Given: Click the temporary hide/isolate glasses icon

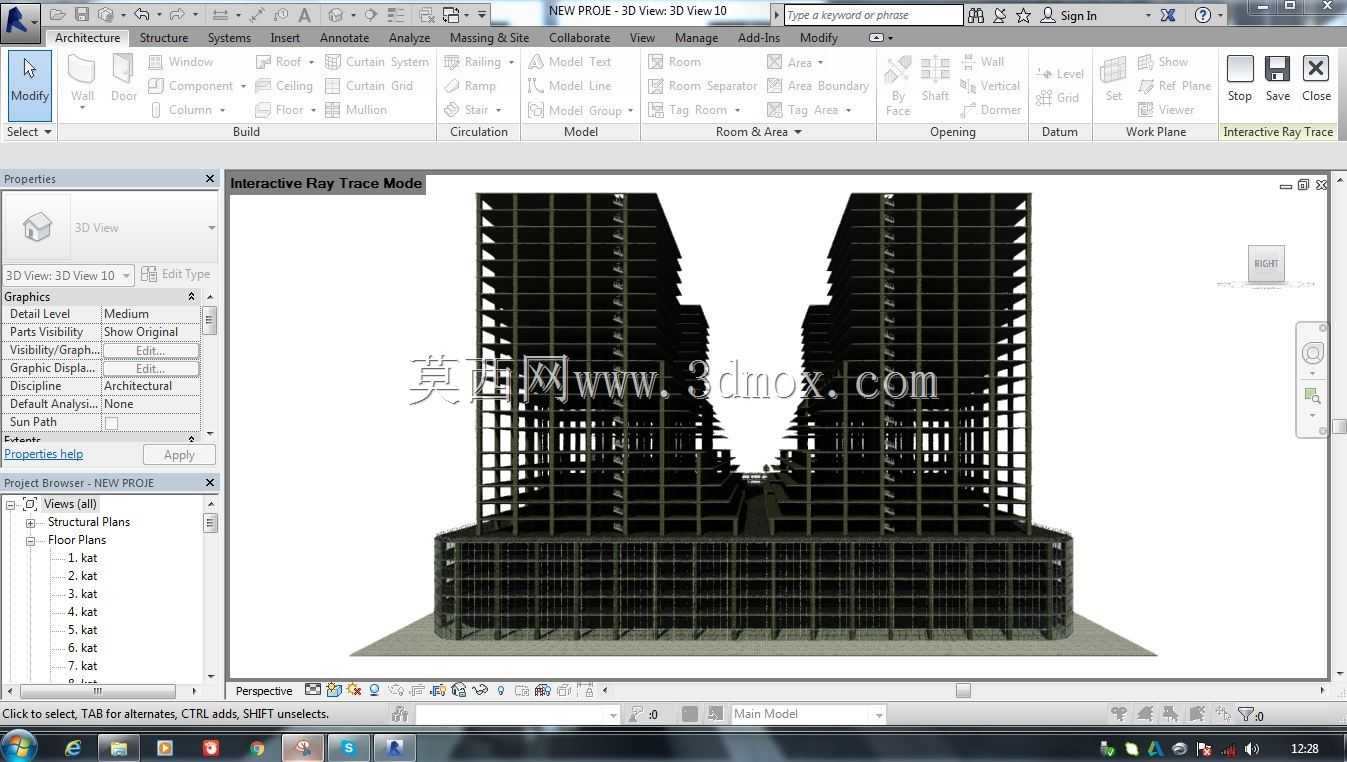Looking at the screenshot, I should (x=480, y=690).
